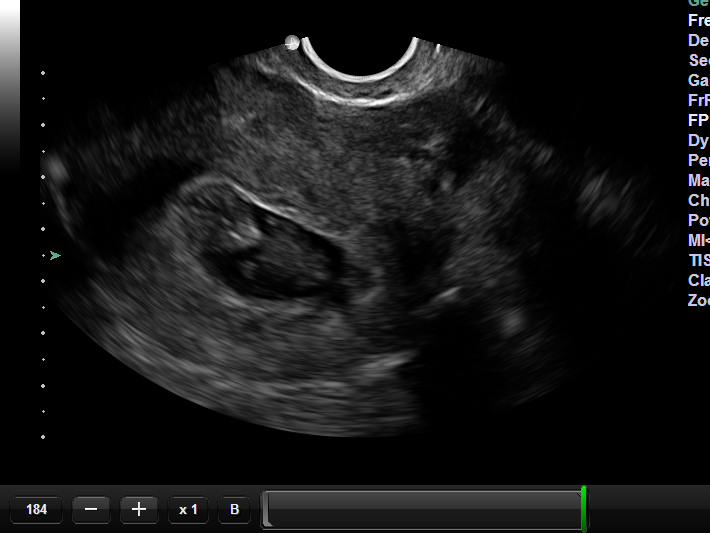Click the 184 frame counter button

tap(36, 509)
